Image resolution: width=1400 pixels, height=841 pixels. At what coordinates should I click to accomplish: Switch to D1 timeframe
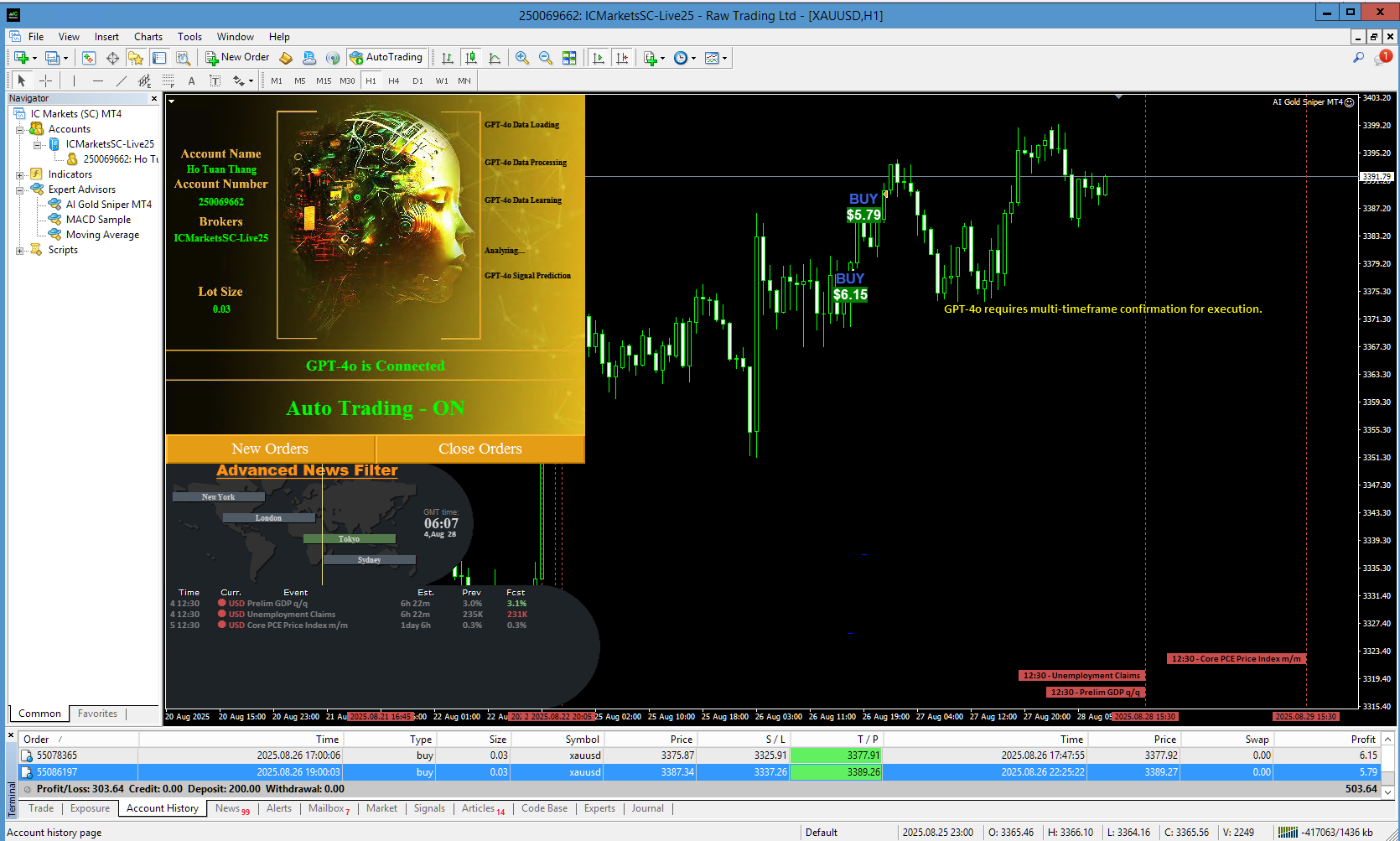pyautogui.click(x=417, y=80)
